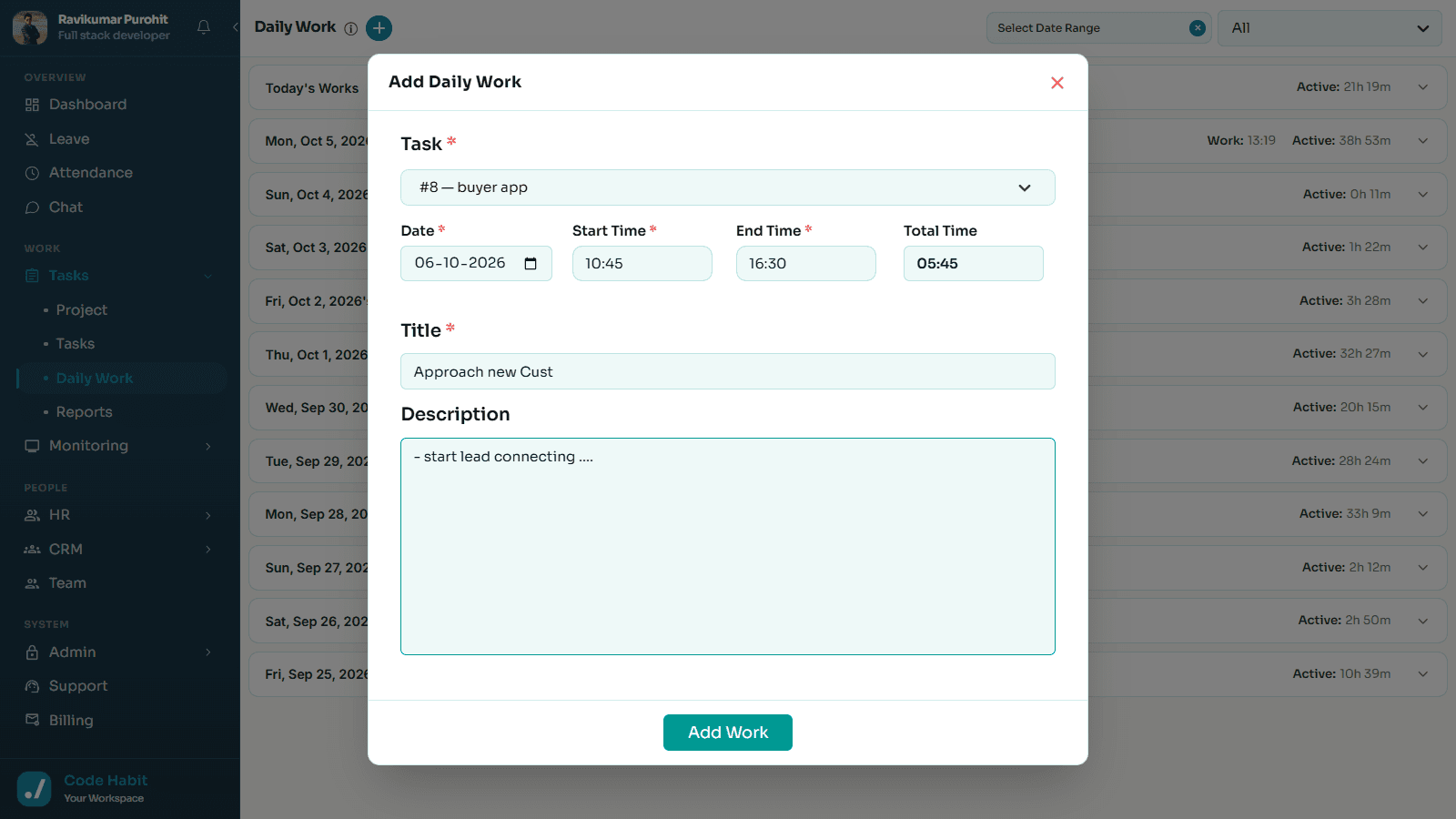1456x819 pixels.
Task: Click the Support headset icon
Action: pos(32,686)
